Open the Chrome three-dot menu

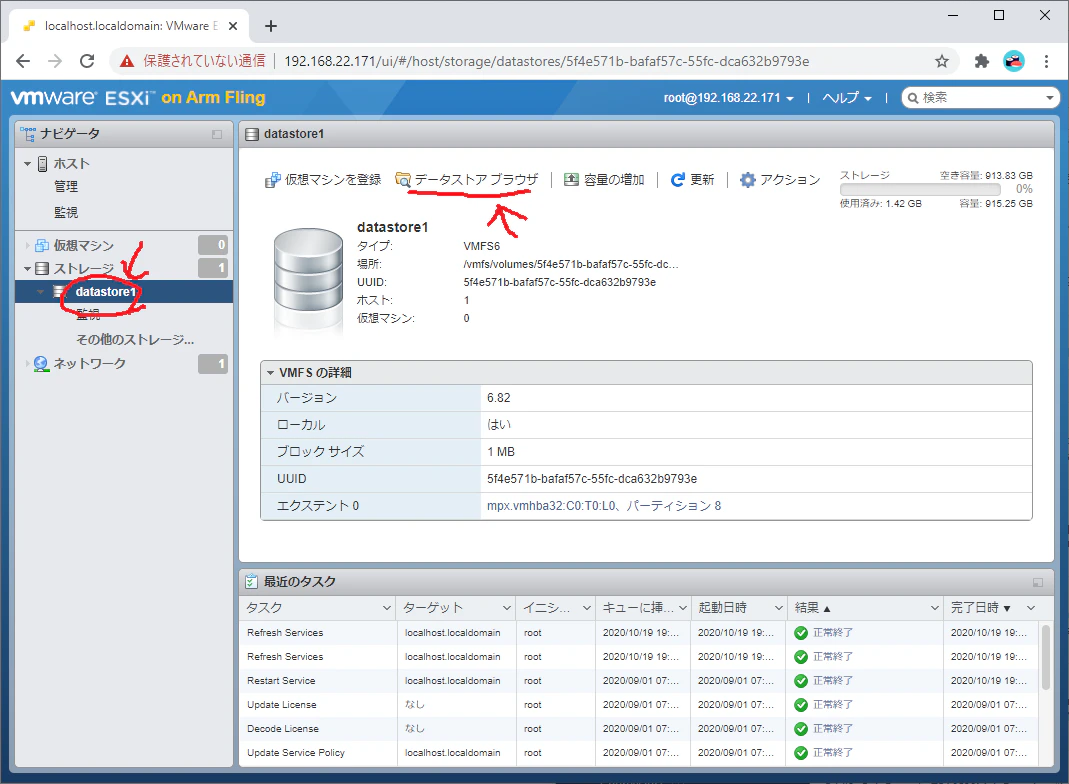(1047, 61)
